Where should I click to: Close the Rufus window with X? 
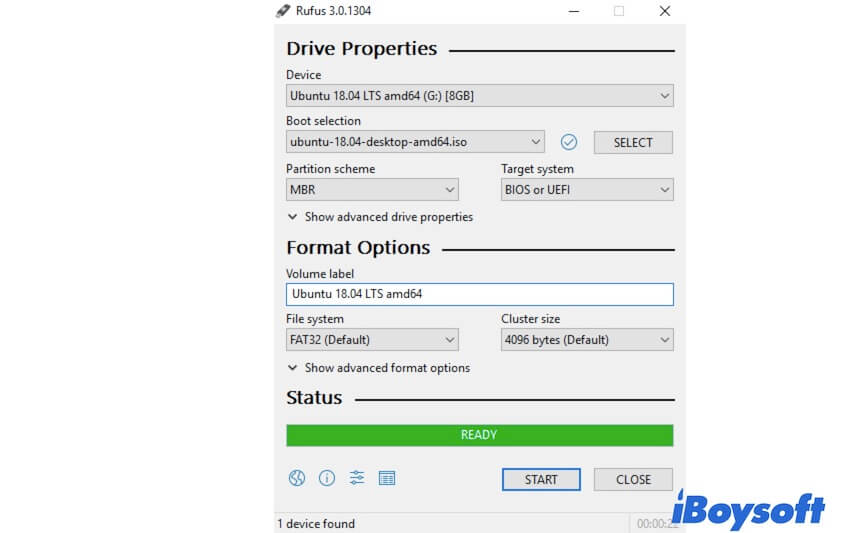point(665,11)
